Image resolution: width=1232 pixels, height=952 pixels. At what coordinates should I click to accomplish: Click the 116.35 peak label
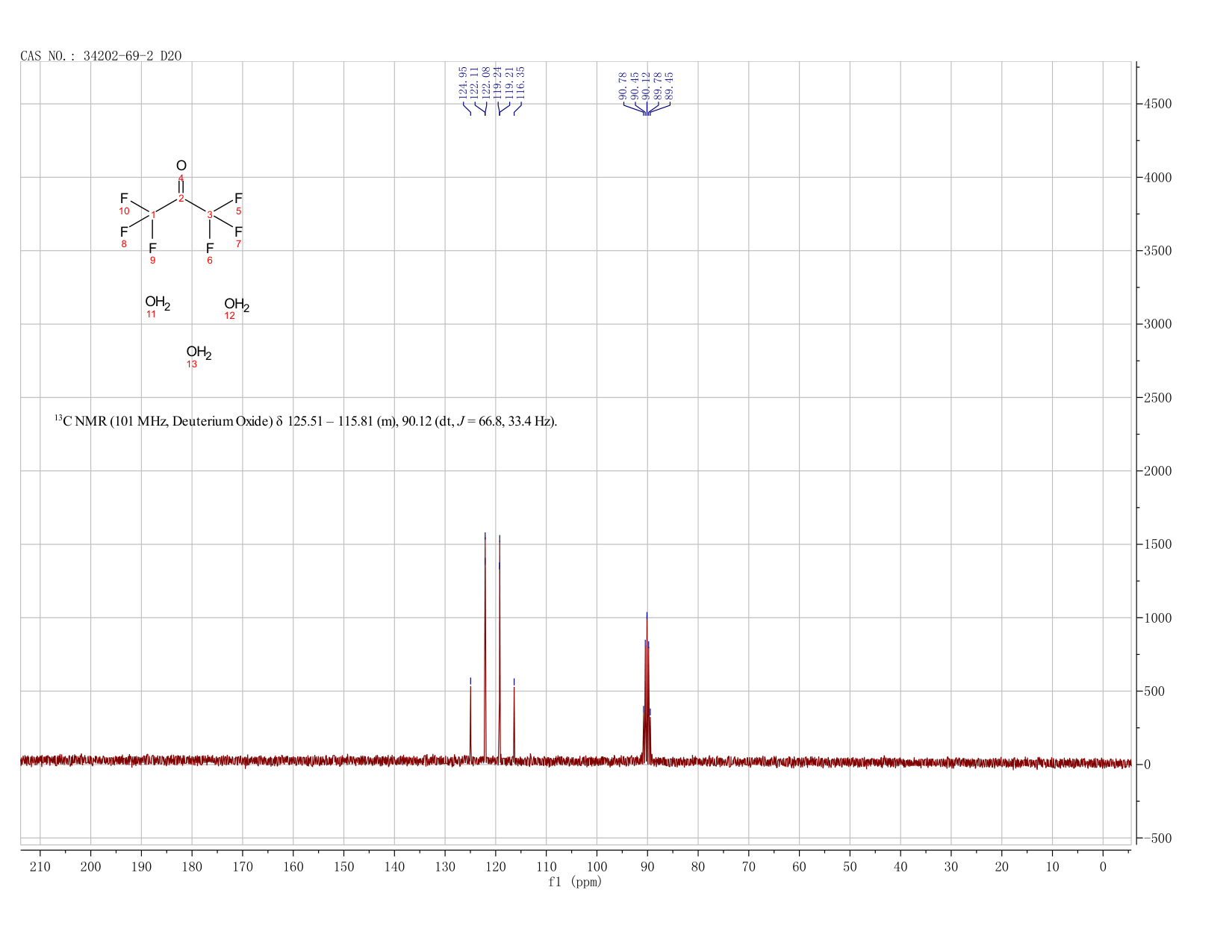(521, 83)
